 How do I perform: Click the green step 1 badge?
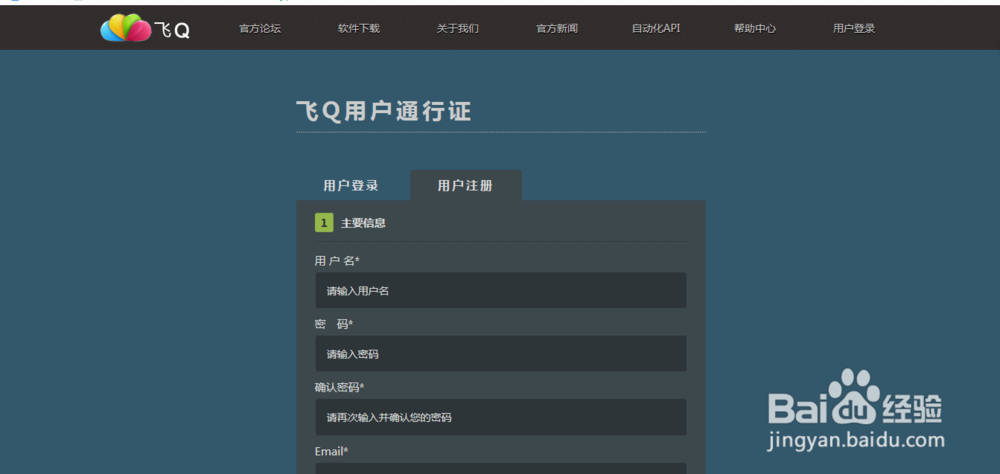(x=324, y=223)
